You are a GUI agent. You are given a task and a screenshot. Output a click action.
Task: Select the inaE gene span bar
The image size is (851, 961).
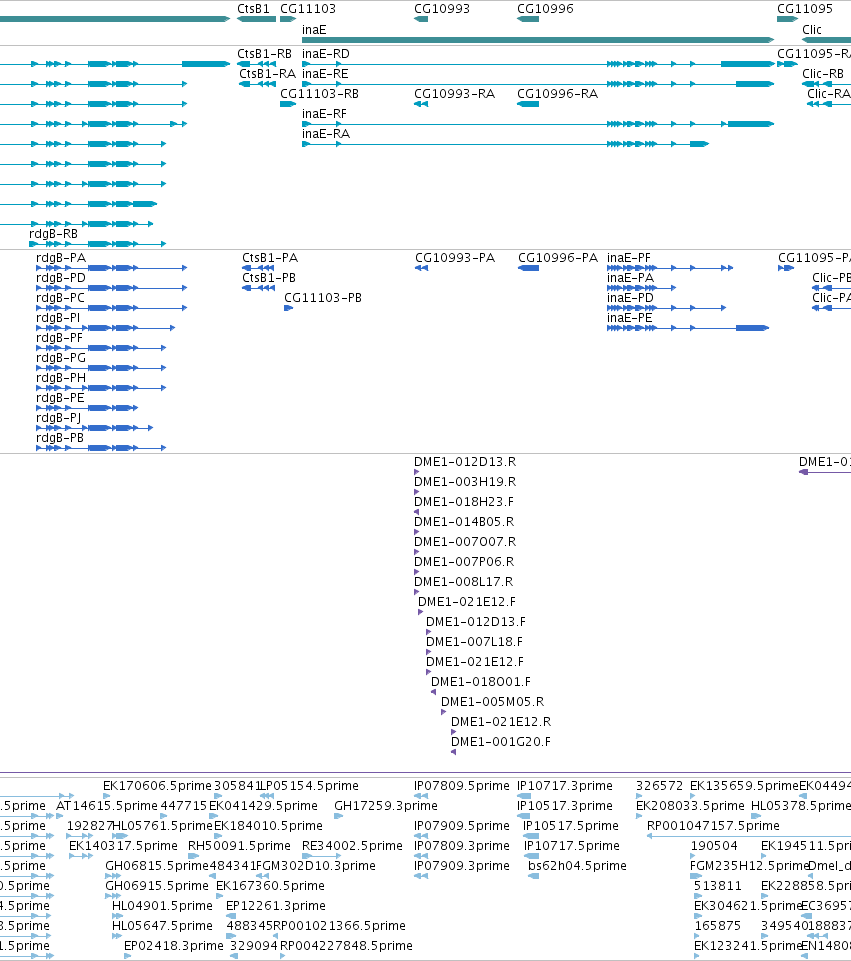click(538, 40)
